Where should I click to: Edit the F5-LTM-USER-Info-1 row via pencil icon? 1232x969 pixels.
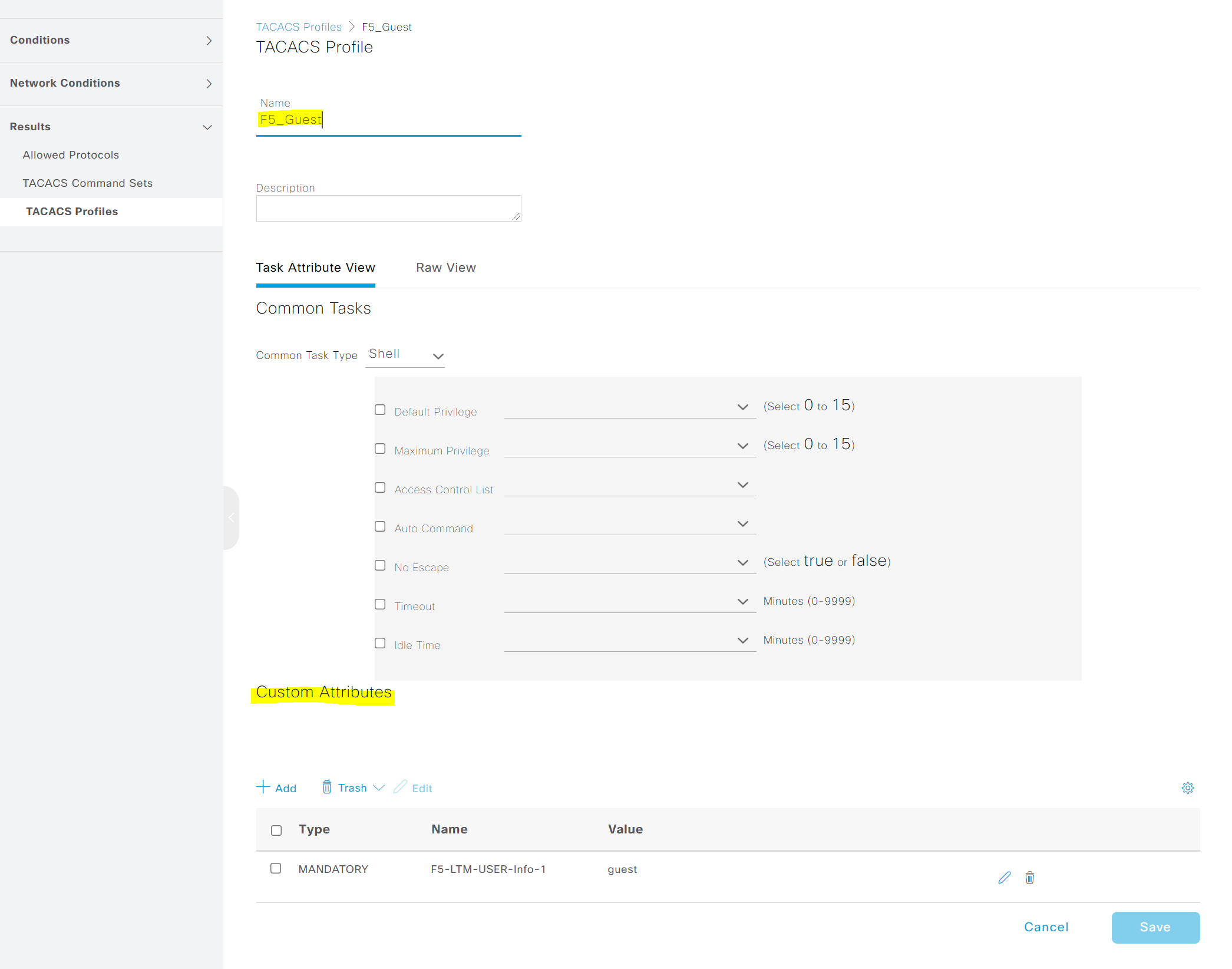(1005, 878)
